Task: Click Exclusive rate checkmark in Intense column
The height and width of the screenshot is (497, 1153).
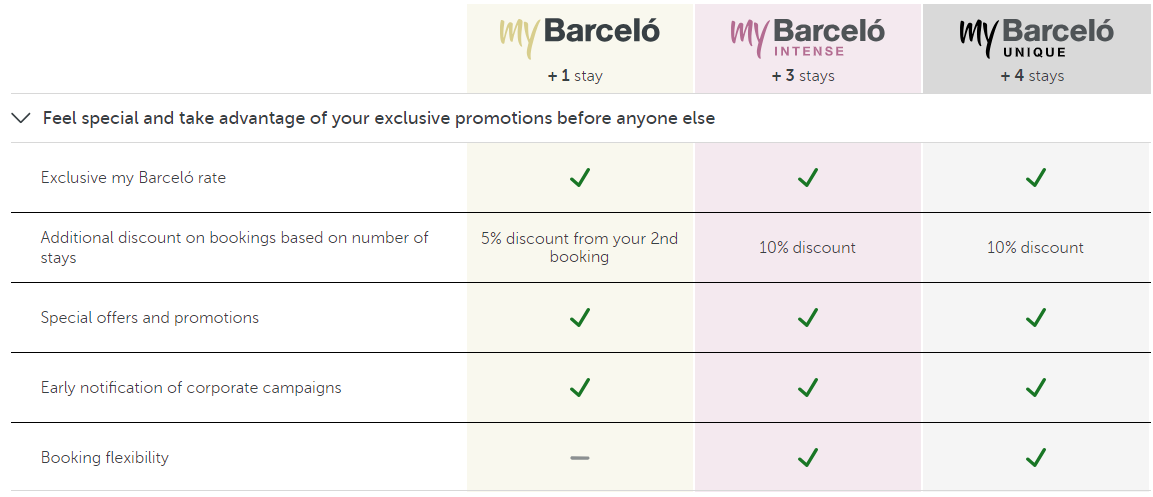Action: point(808,178)
